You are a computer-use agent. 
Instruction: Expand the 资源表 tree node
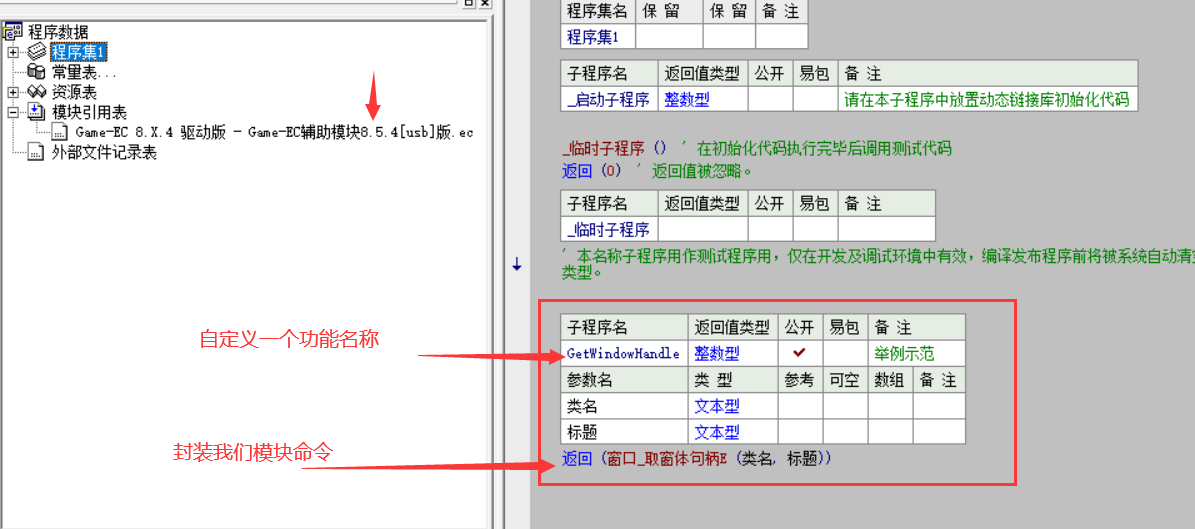coord(13,92)
